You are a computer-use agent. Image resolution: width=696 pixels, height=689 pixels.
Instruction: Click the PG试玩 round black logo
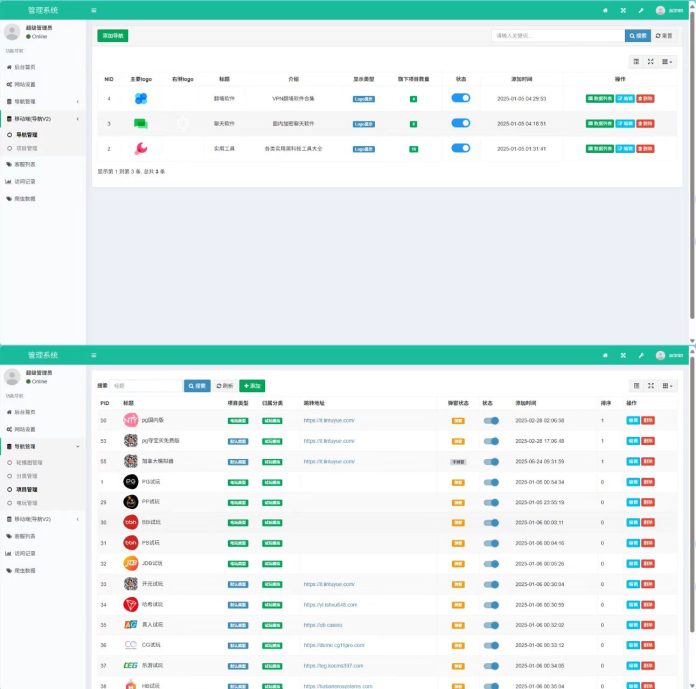click(x=130, y=481)
